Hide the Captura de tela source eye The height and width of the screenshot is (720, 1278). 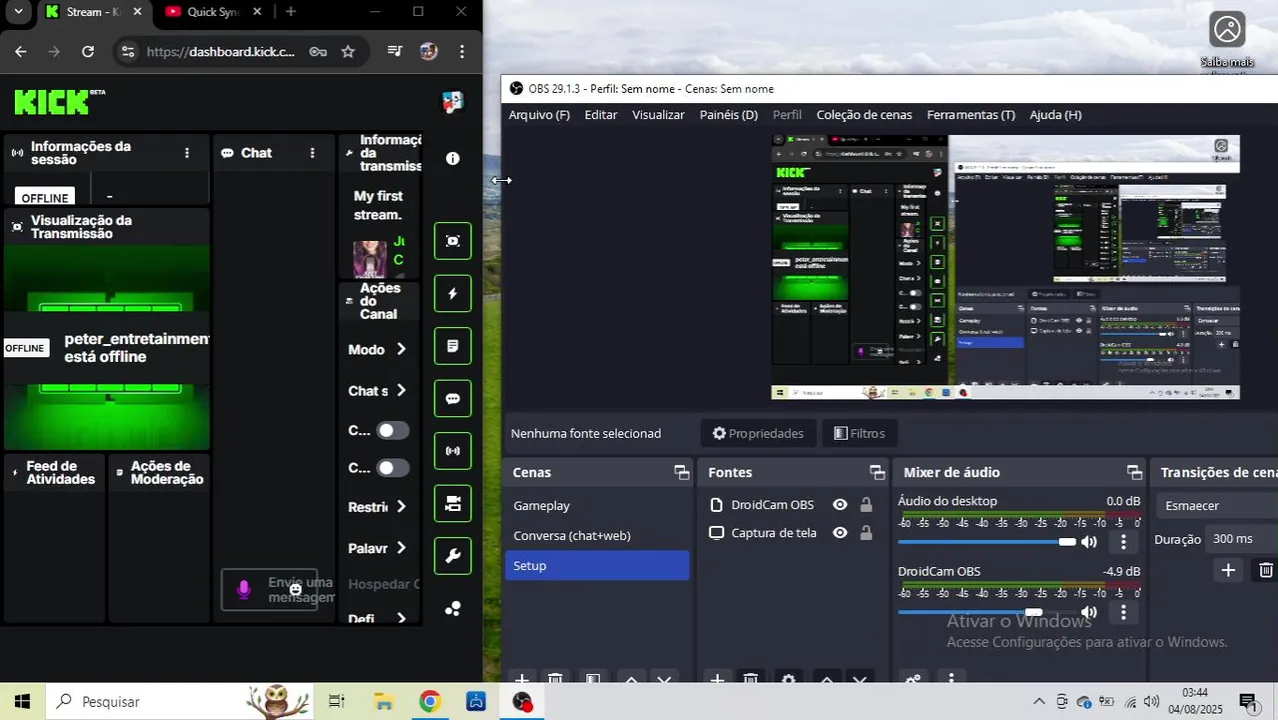tap(840, 533)
